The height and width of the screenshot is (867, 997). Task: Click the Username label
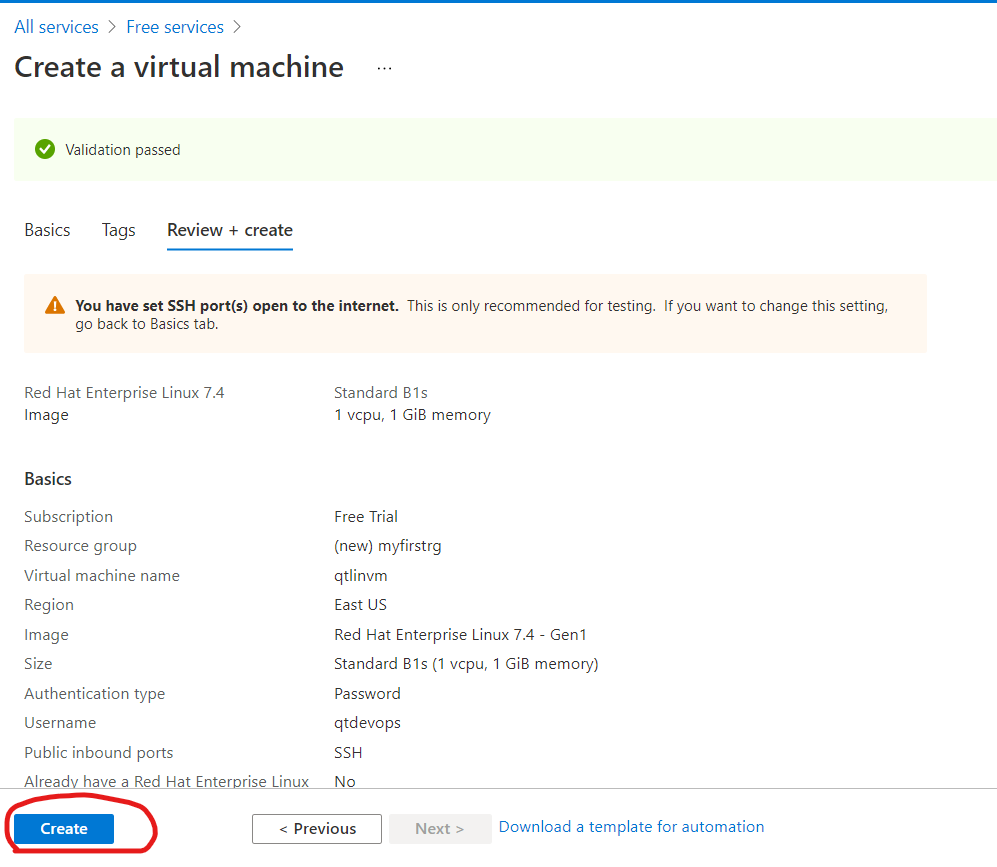60,723
